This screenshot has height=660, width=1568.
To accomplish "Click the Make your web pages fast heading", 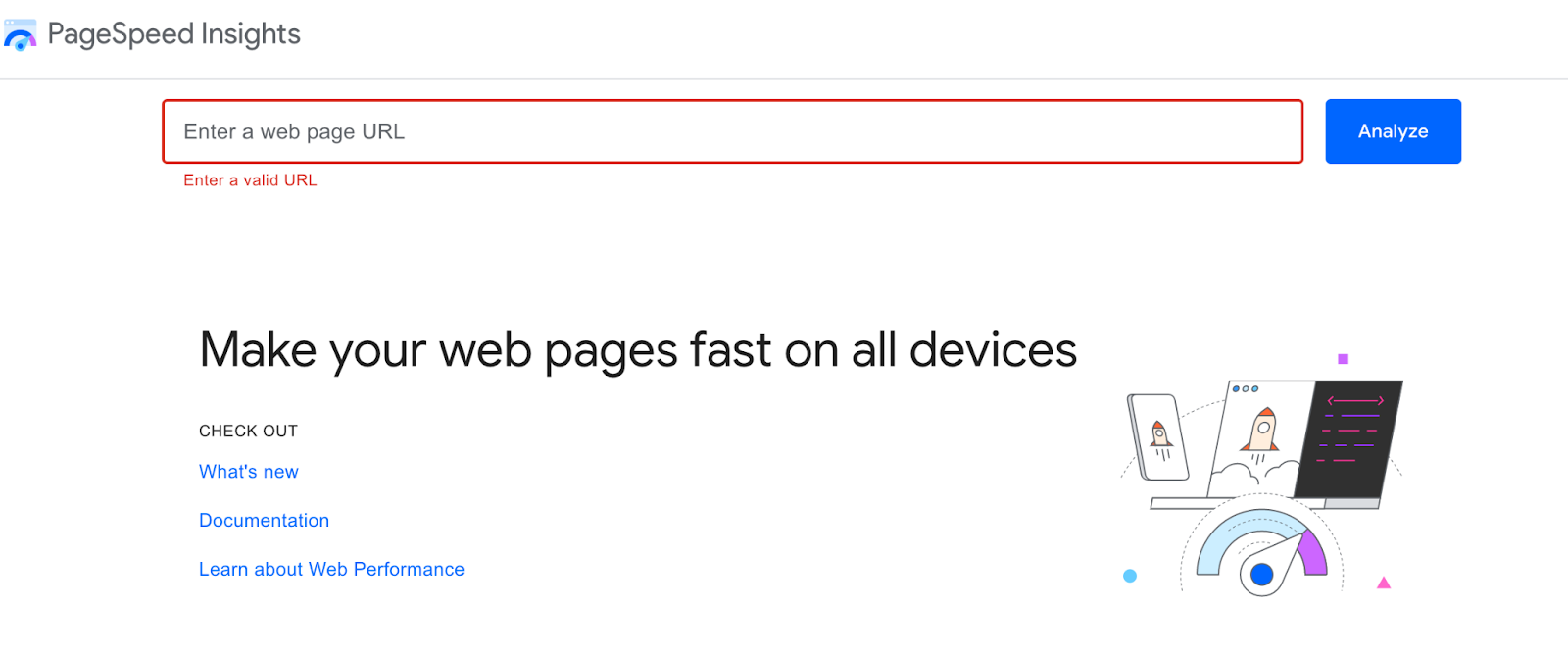I will (x=638, y=350).
